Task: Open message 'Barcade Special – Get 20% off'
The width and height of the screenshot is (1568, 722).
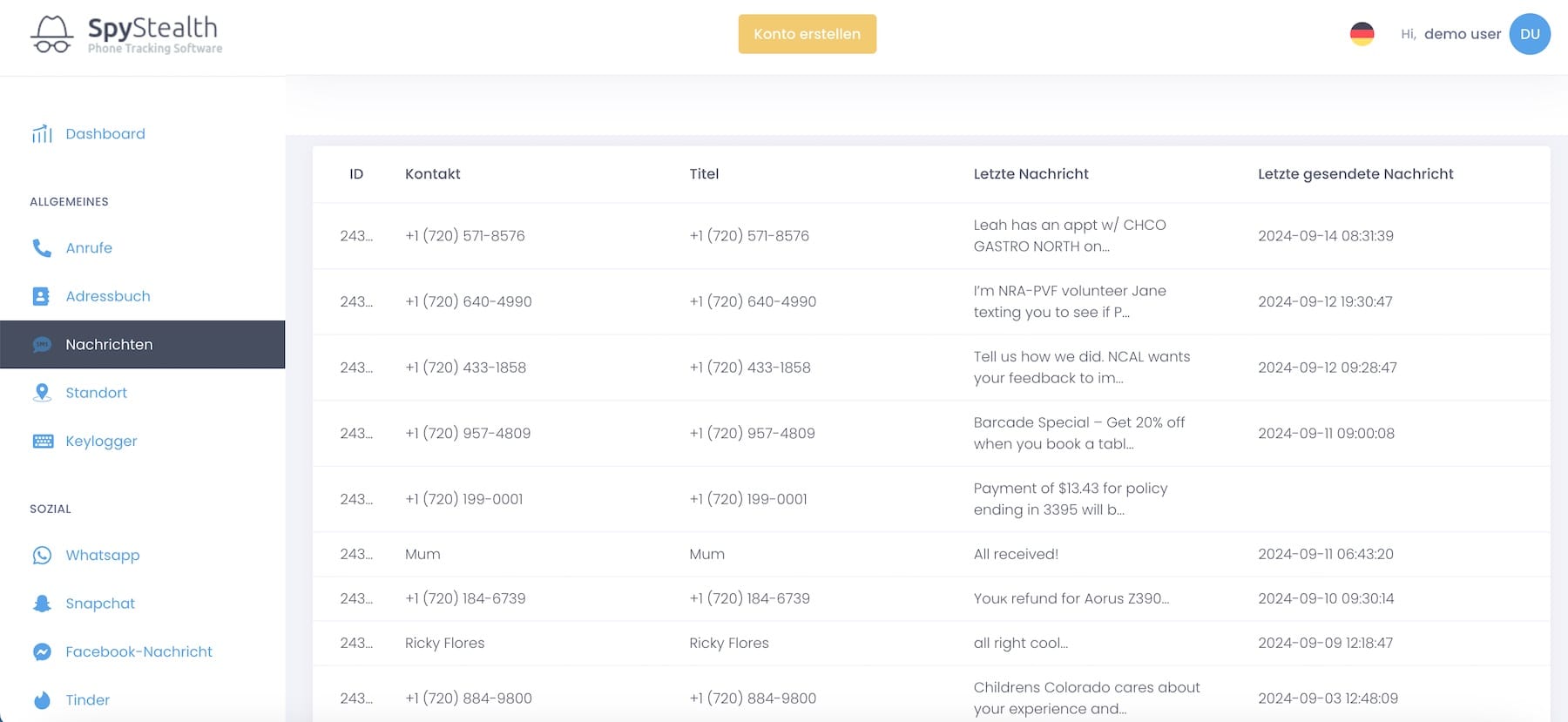Action: [x=1079, y=433]
